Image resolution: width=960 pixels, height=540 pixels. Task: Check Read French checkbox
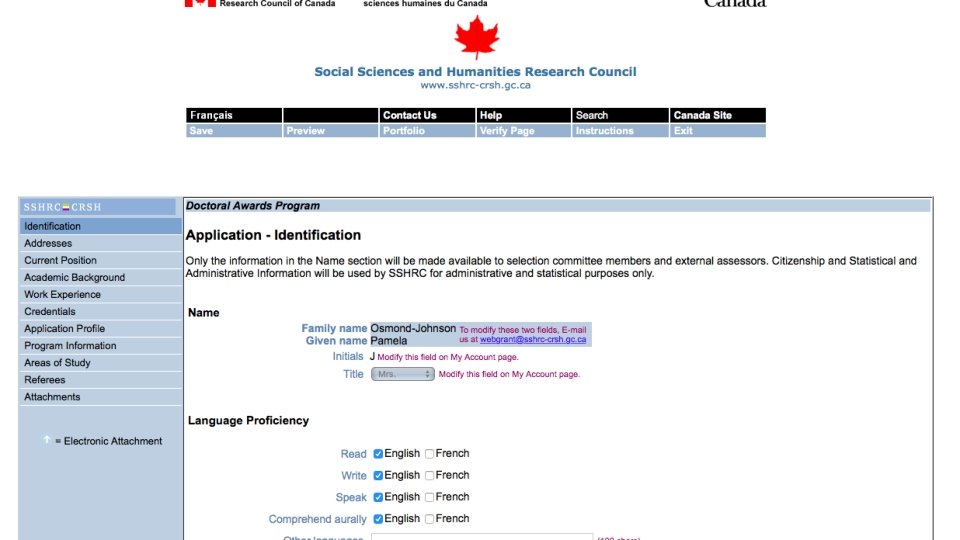point(429,454)
